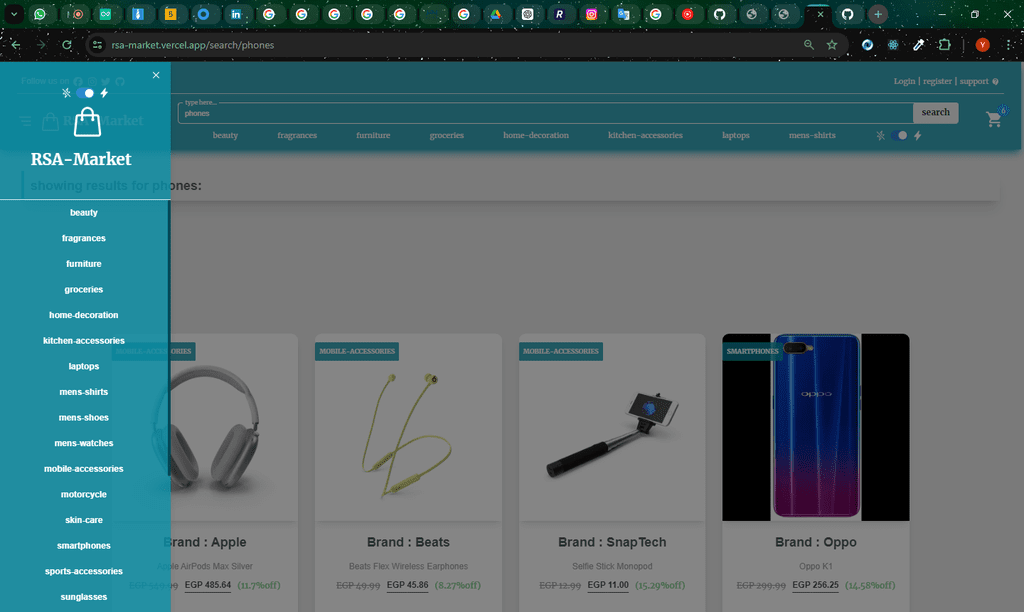This screenshot has width=1024, height=612.
Task: Bookmark this page with the star icon
Action: (831, 45)
